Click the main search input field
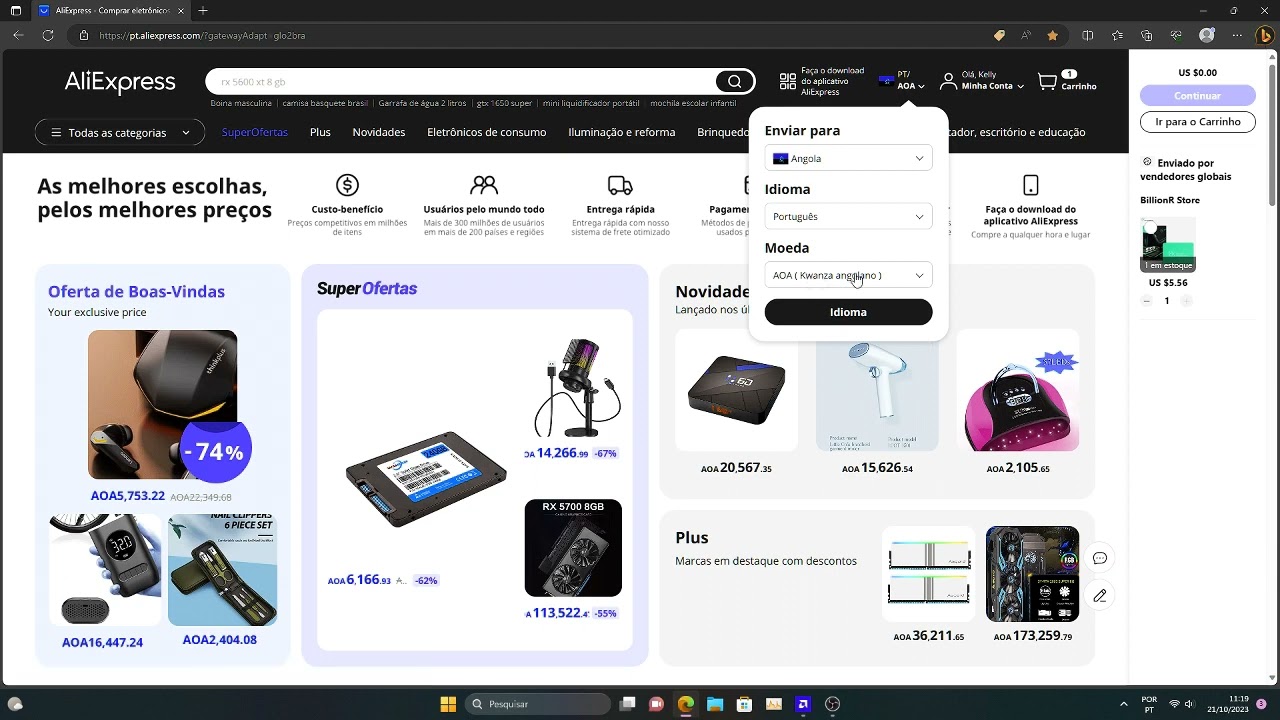 coord(460,82)
